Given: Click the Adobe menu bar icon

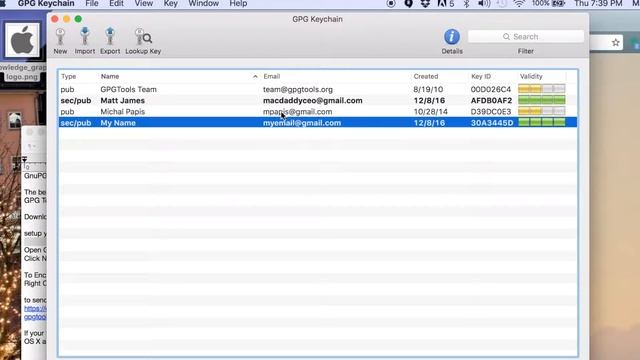Looking at the screenshot, I should tap(445, 4).
